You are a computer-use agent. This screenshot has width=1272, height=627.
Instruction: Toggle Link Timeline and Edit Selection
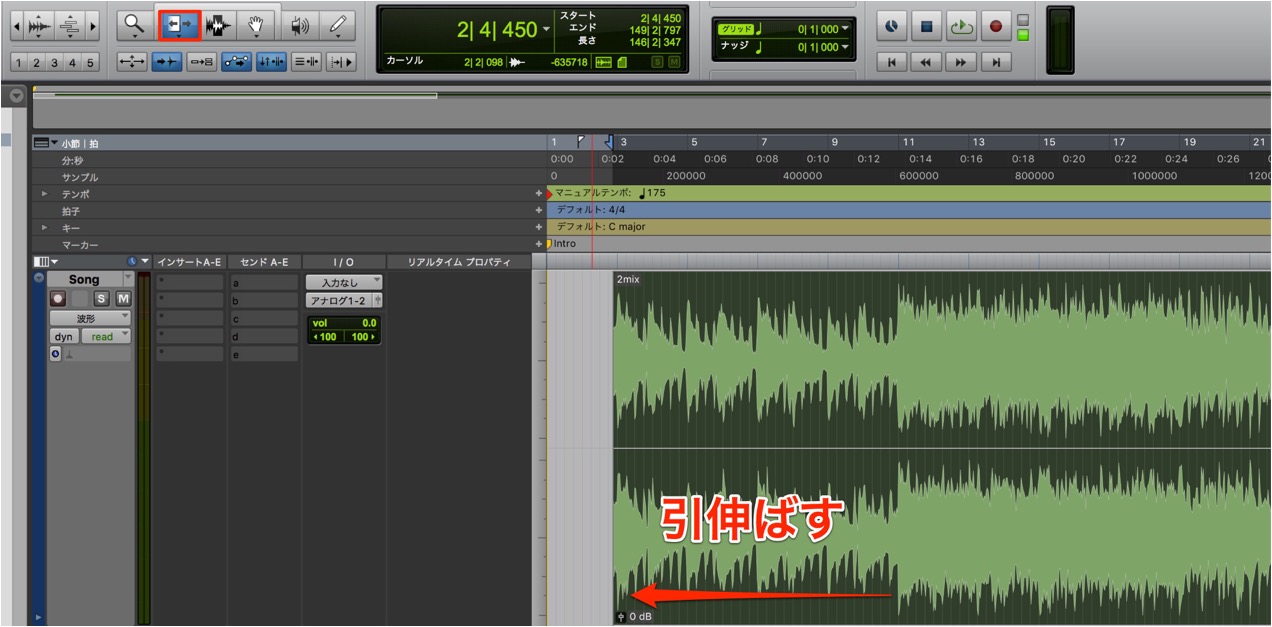(272, 62)
